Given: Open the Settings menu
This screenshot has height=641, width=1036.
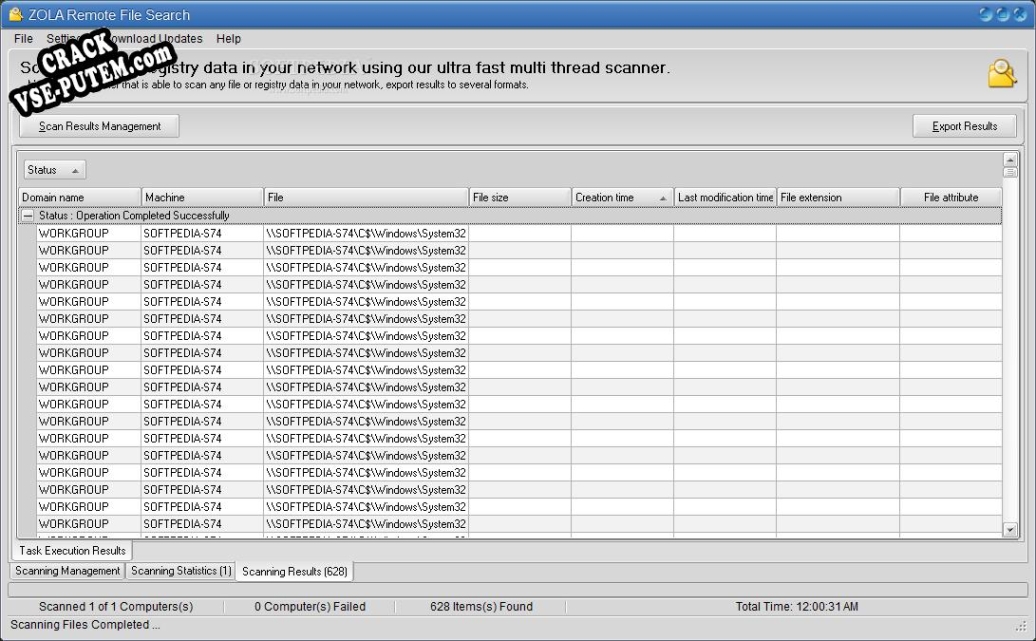Looking at the screenshot, I should [66, 38].
